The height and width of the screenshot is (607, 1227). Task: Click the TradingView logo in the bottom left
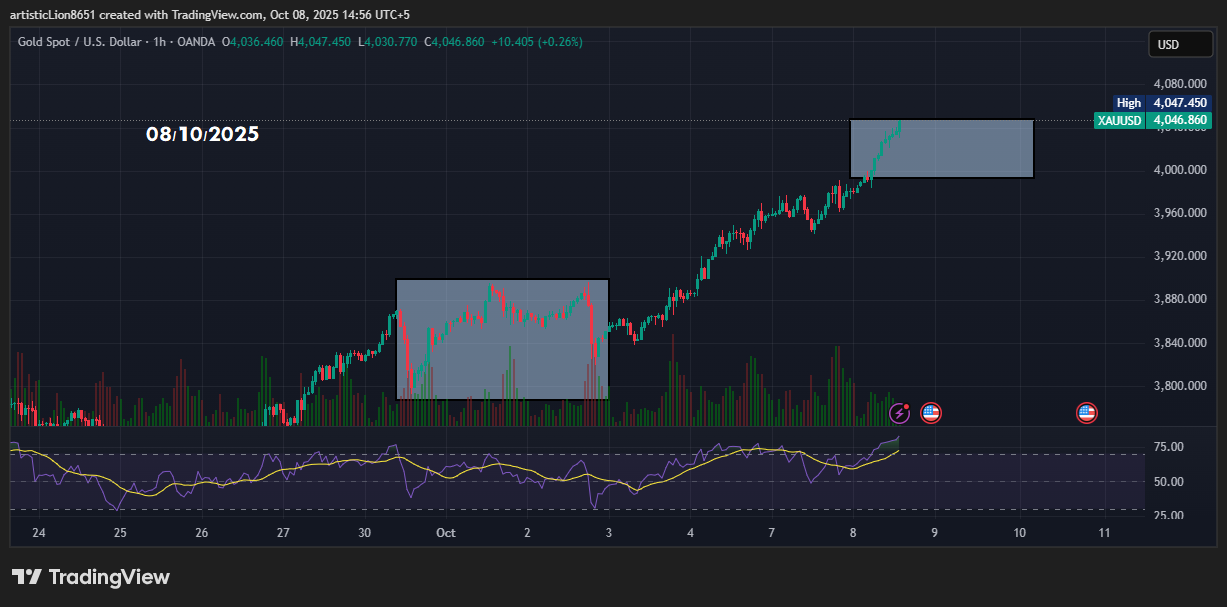tap(28, 577)
